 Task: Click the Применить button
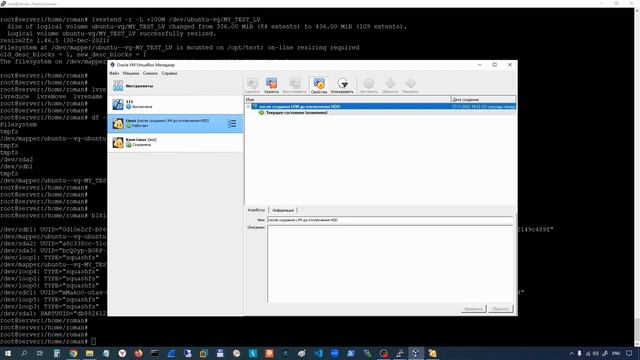(473, 309)
